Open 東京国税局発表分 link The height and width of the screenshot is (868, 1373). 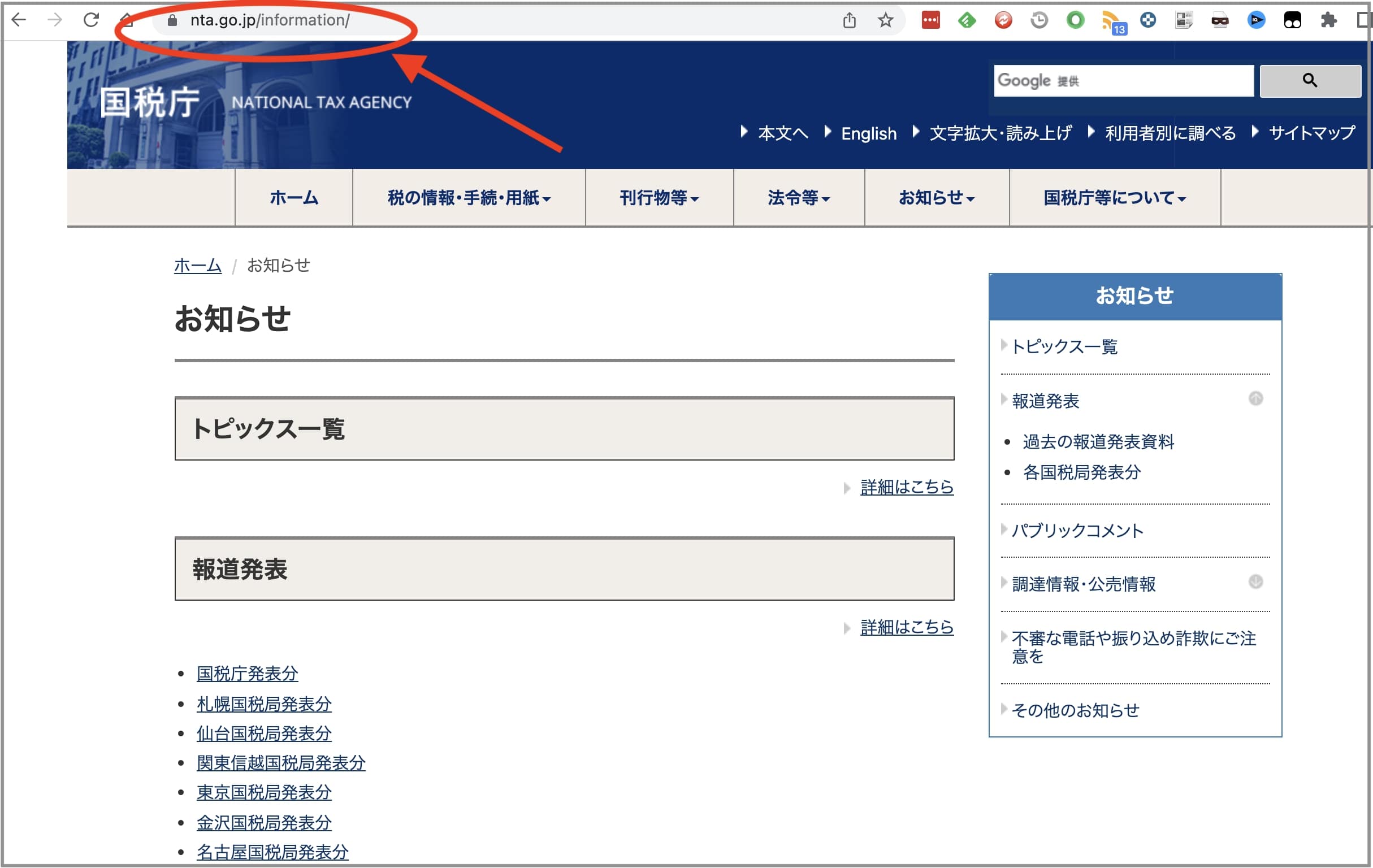click(x=264, y=792)
